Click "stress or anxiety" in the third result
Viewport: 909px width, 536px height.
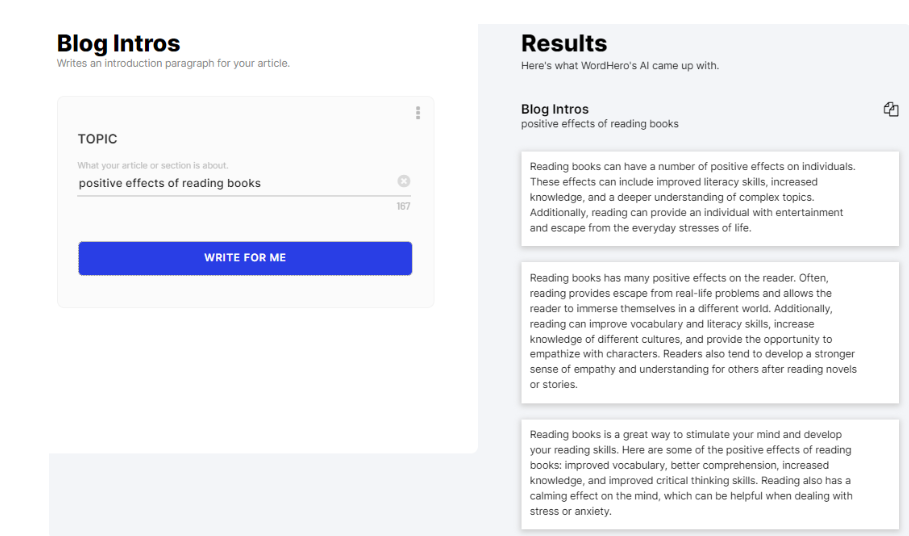pos(570,512)
